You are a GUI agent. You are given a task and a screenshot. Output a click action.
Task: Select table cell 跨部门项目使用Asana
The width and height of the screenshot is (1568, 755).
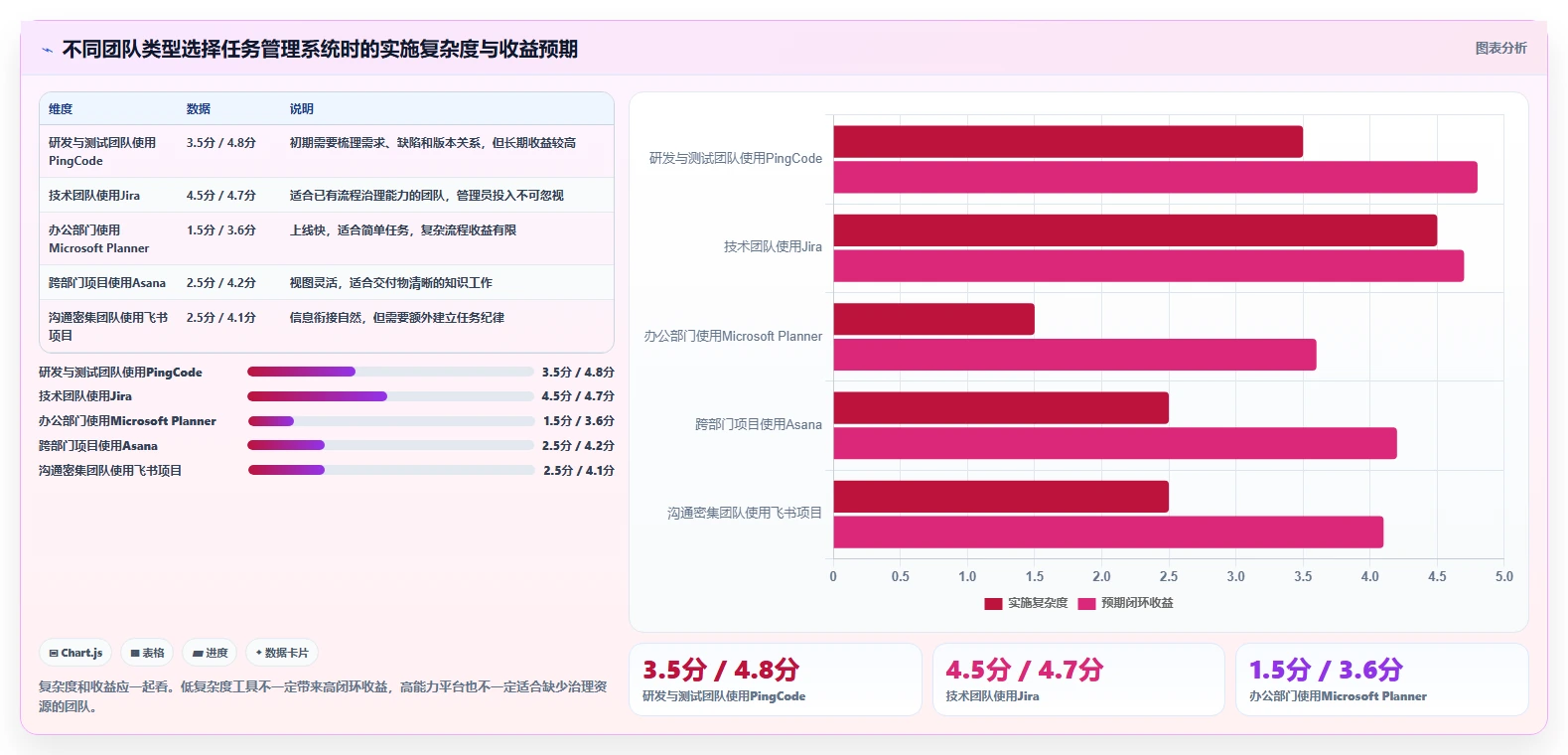coord(107,283)
